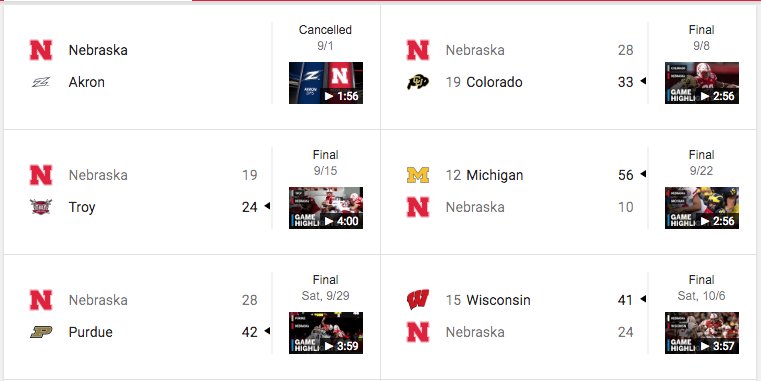
Task: Open the 12 Michigan team link
Action: (x=484, y=175)
